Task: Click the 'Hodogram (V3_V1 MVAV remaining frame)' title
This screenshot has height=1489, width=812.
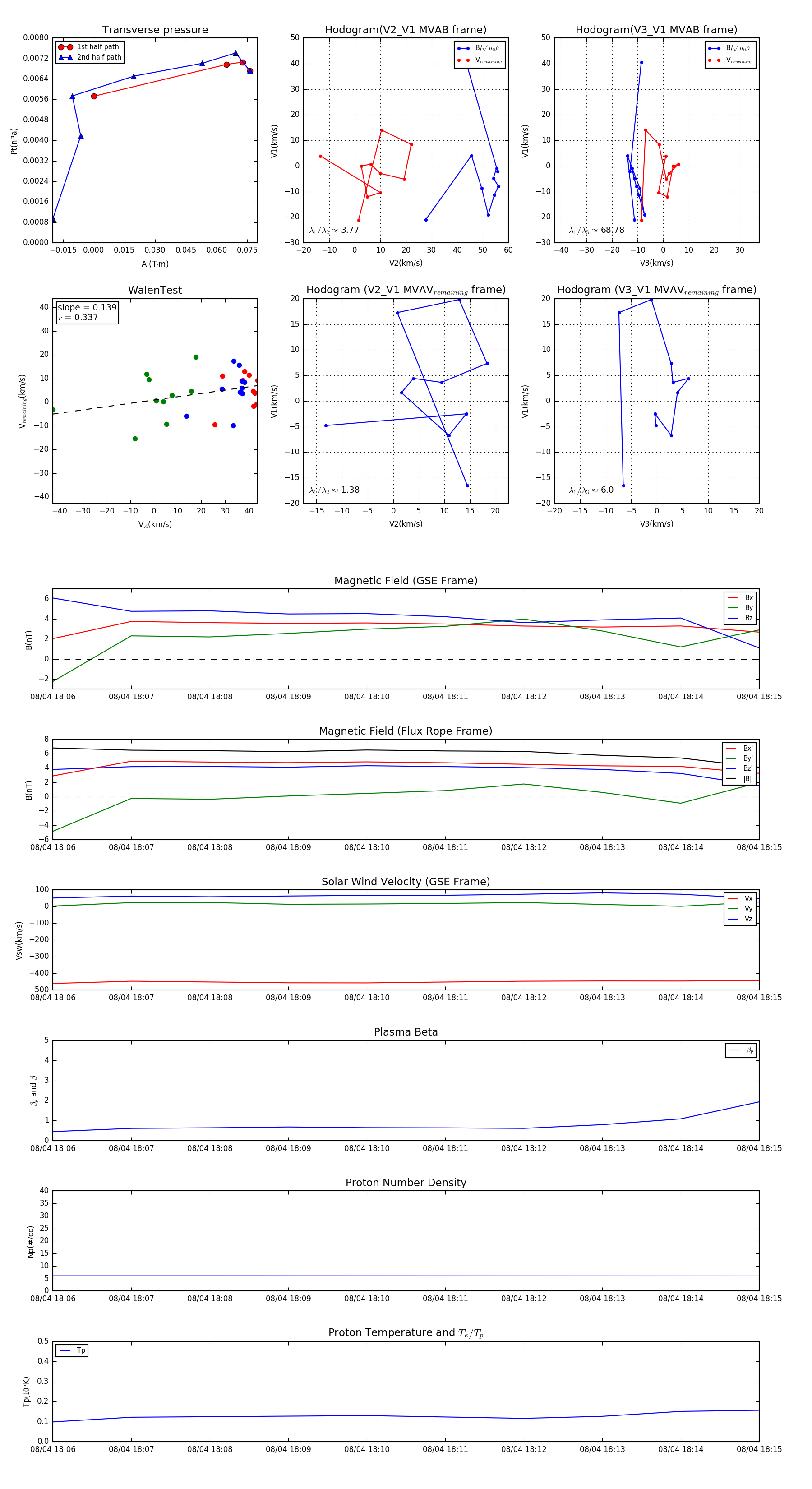Action: pyautogui.click(x=656, y=290)
